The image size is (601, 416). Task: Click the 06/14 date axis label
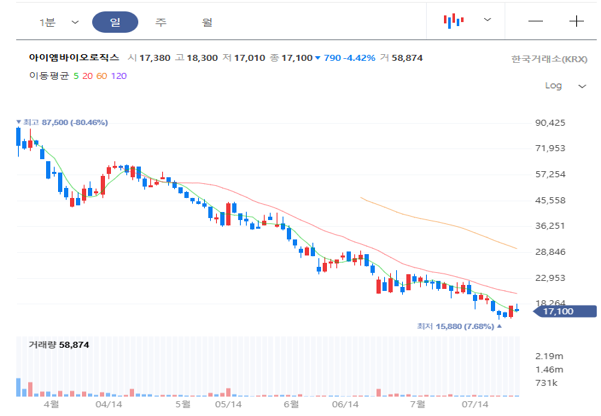coord(345,404)
